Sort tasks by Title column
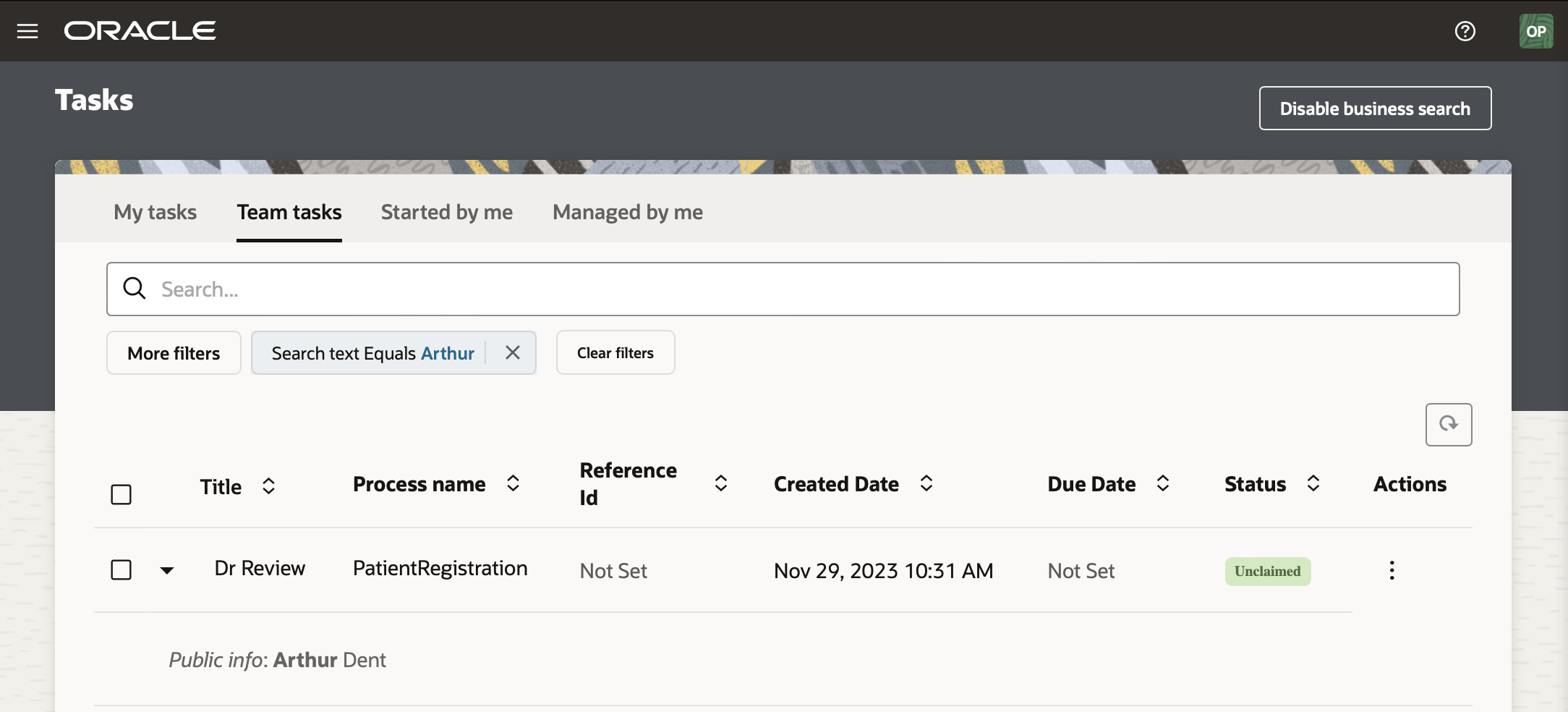 [268, 486]
